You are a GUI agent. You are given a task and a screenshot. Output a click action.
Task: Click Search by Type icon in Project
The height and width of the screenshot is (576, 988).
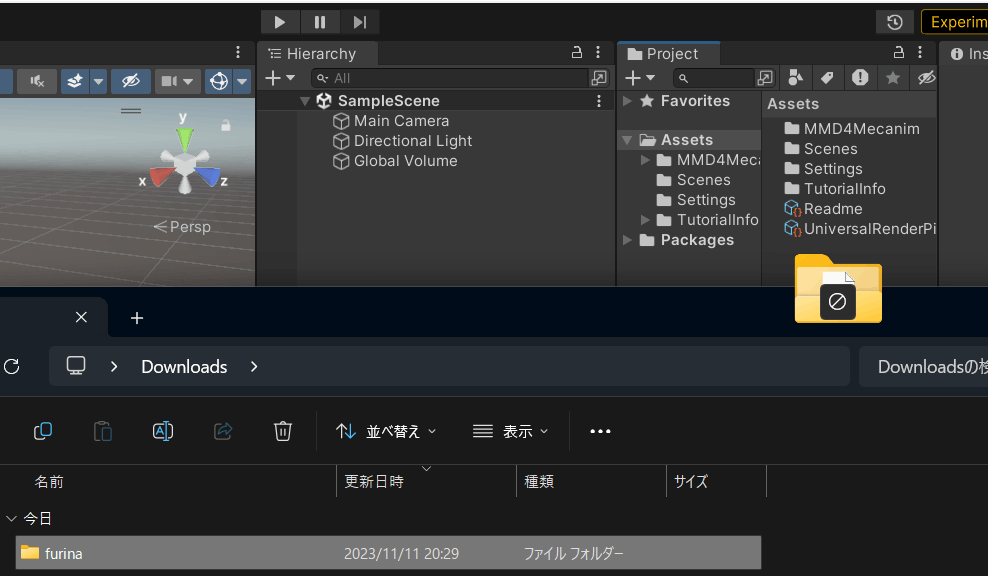(x=796, y=78)
